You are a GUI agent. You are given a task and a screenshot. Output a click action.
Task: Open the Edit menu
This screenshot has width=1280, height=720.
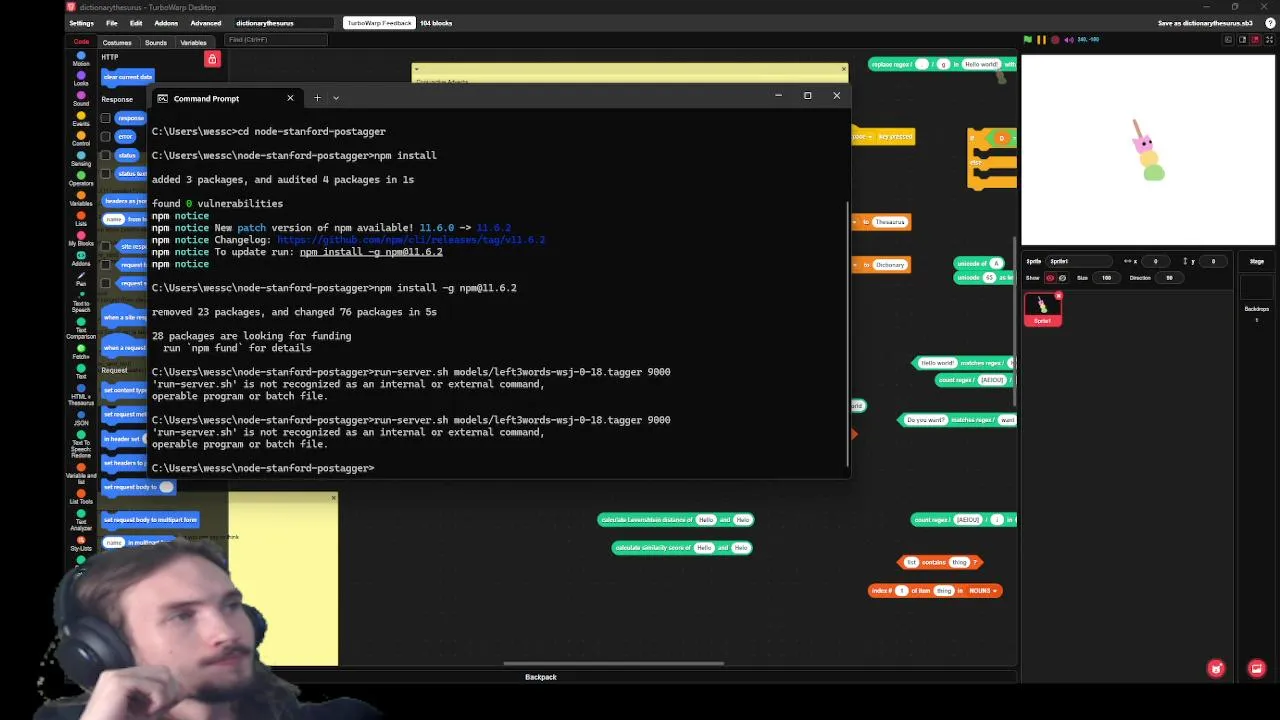(x=135, y=23)
